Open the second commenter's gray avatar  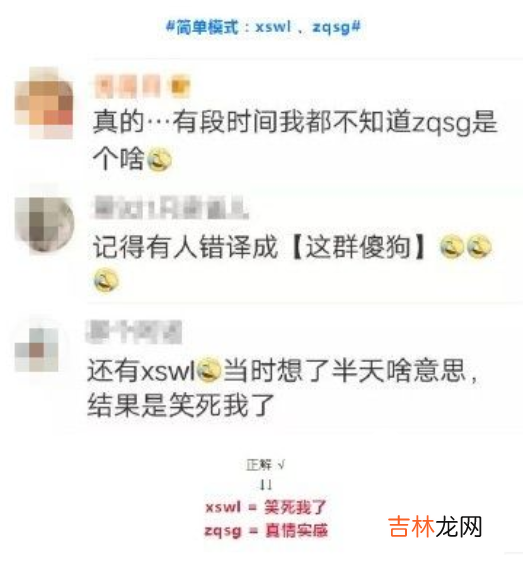44,223
